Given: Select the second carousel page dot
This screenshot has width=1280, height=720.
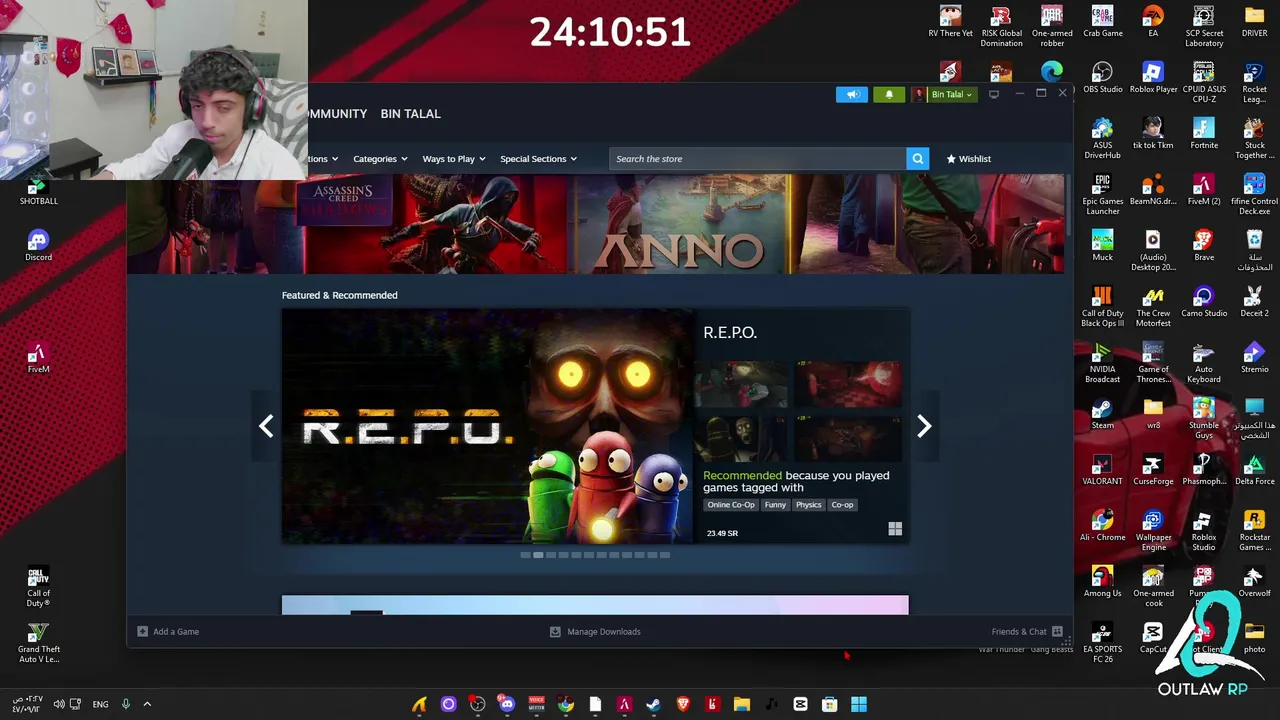Looking at the screenshot, I should pyautogui.click(x=538, y=555).
